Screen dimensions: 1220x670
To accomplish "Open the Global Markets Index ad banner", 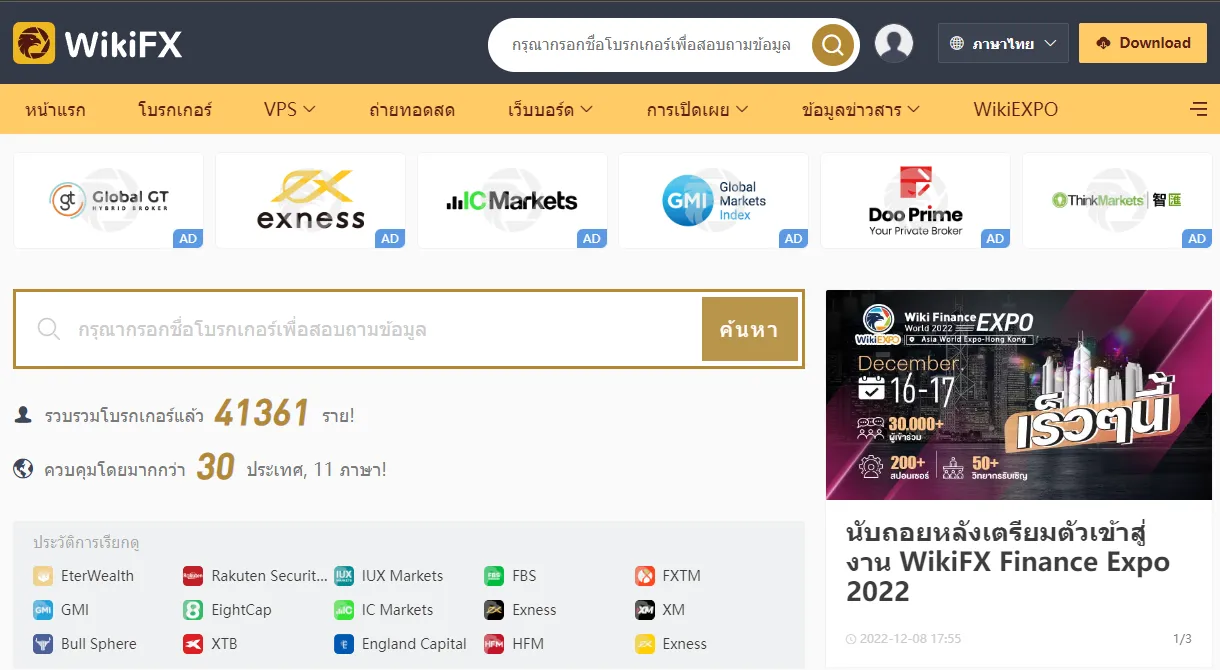I will pos(714,200).
